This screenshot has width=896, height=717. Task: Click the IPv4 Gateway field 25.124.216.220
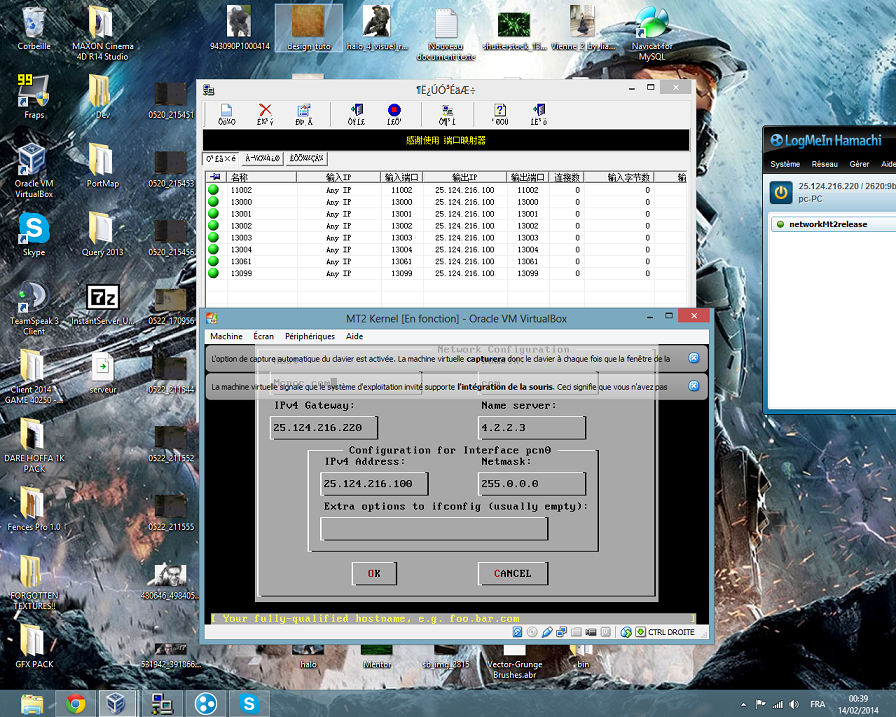pos(323,427)
